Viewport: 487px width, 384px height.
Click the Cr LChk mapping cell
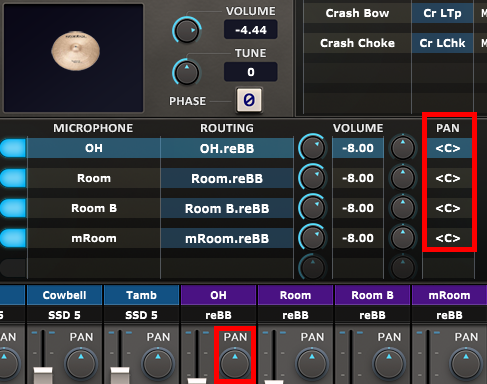[442, 43]
